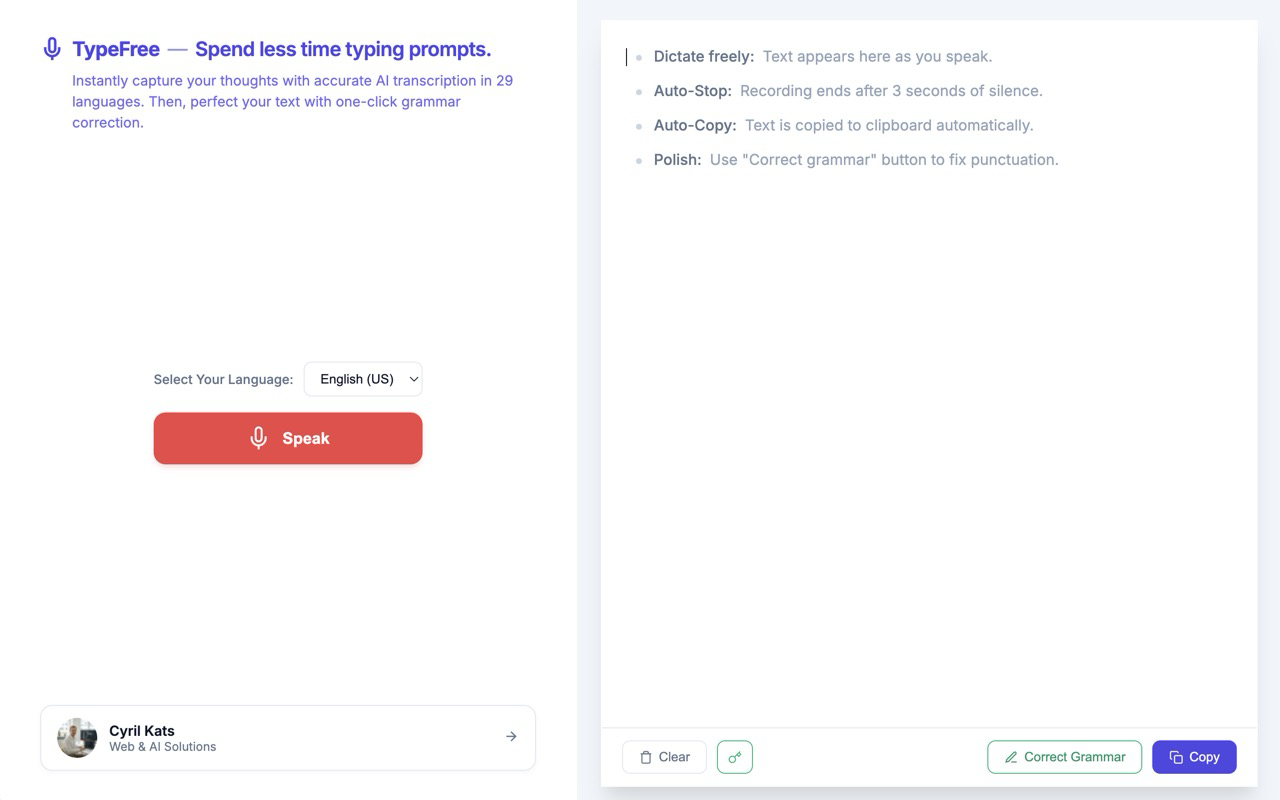Click the Clear button to erase text

coord(664,757)
